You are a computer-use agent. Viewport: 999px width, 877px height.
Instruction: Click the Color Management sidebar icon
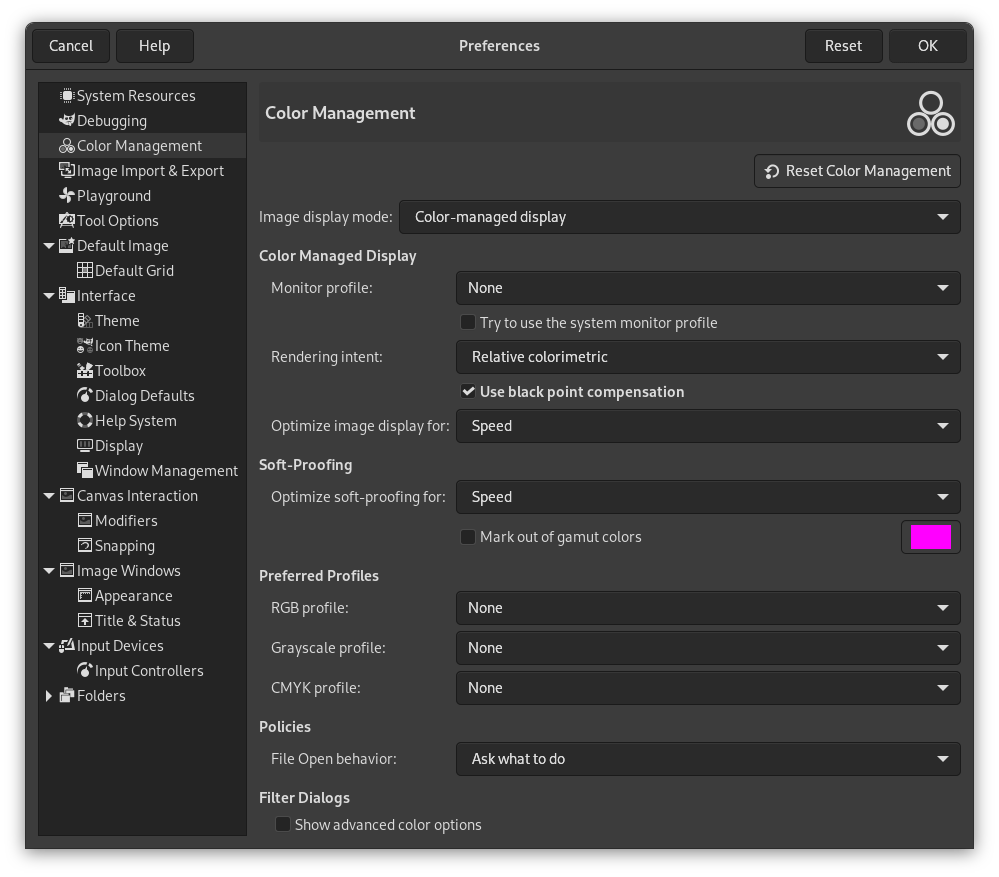coord(67,146)
